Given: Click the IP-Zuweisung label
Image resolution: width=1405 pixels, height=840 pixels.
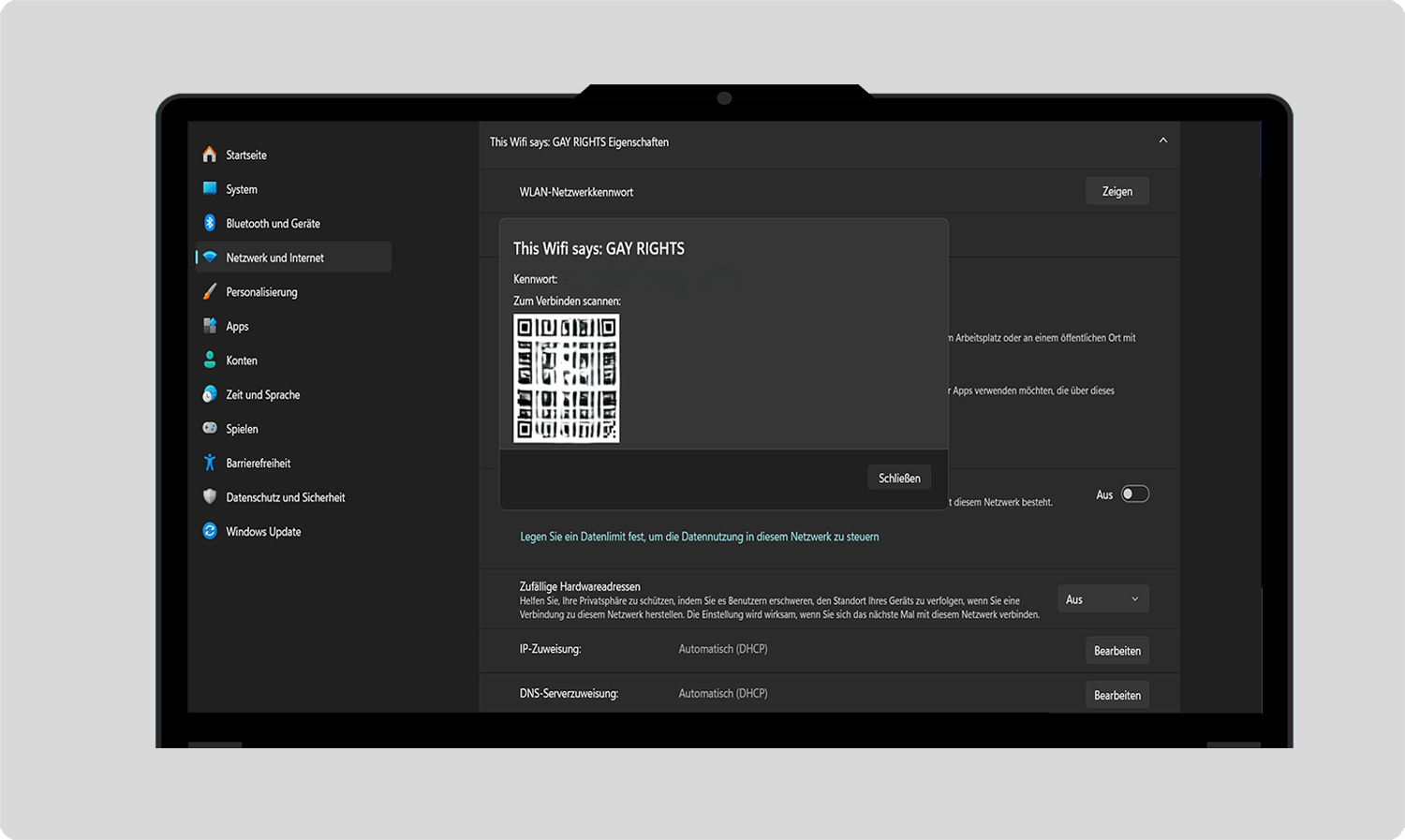Looking at the screenshot, I should (x=551, y=649).
